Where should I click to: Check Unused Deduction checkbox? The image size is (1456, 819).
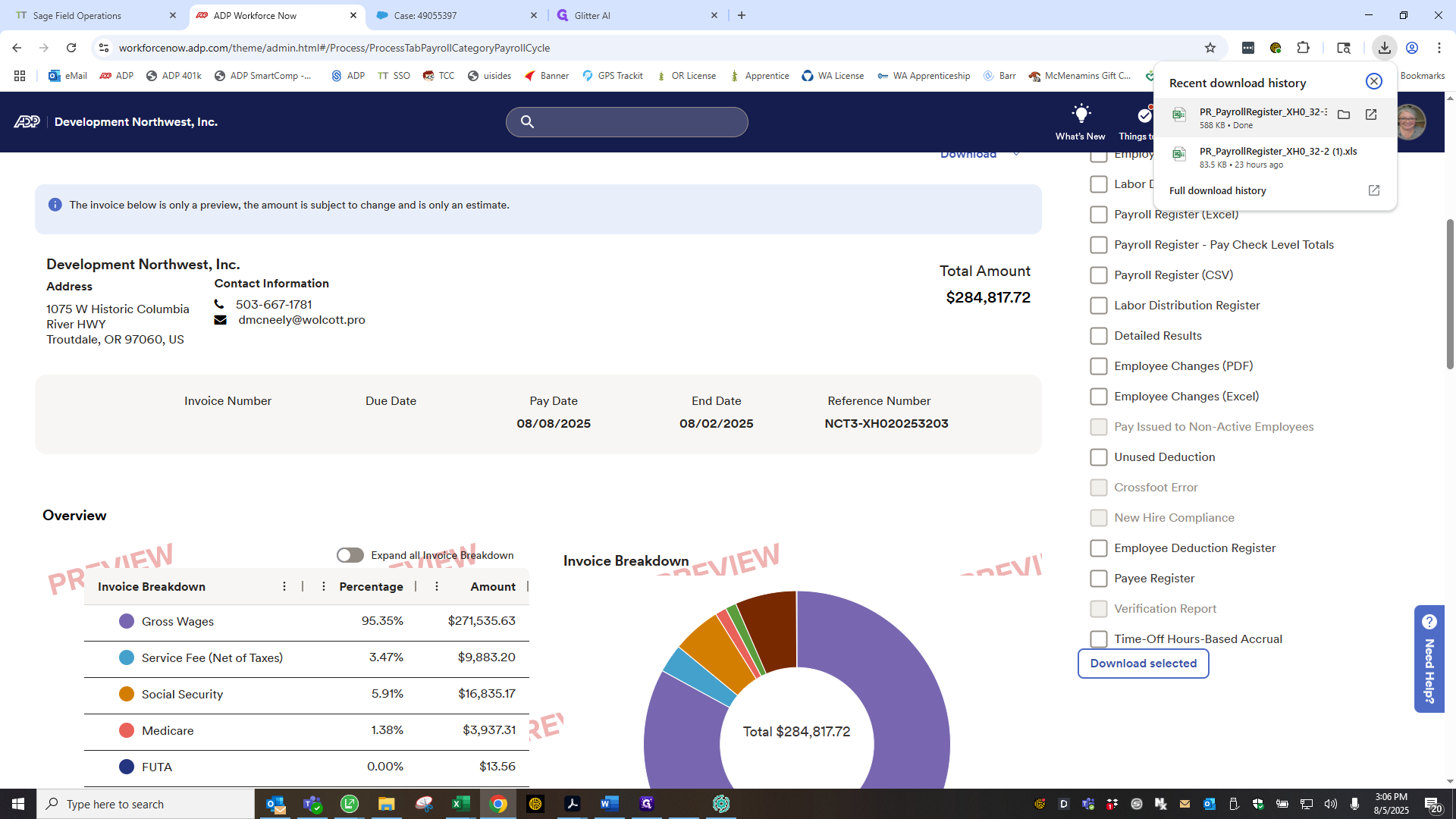[x=1098, y=457]
